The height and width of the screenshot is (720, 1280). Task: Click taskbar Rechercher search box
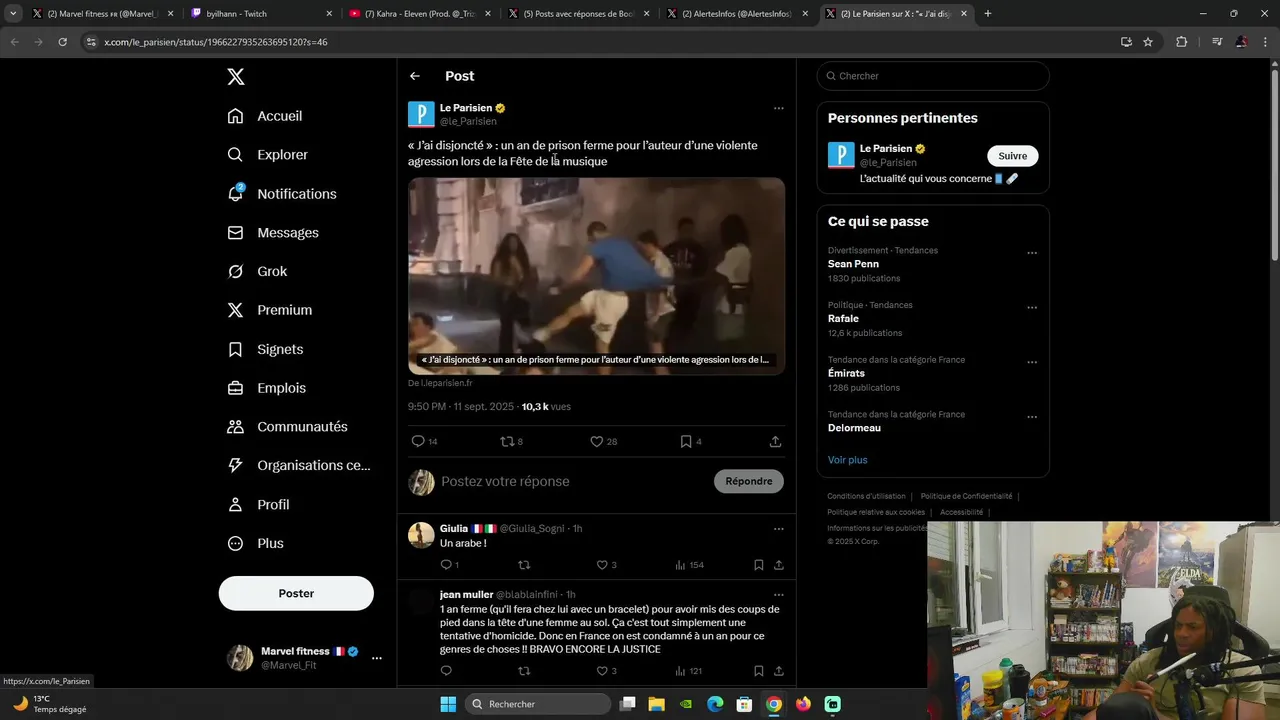click(x=538, y=704)
